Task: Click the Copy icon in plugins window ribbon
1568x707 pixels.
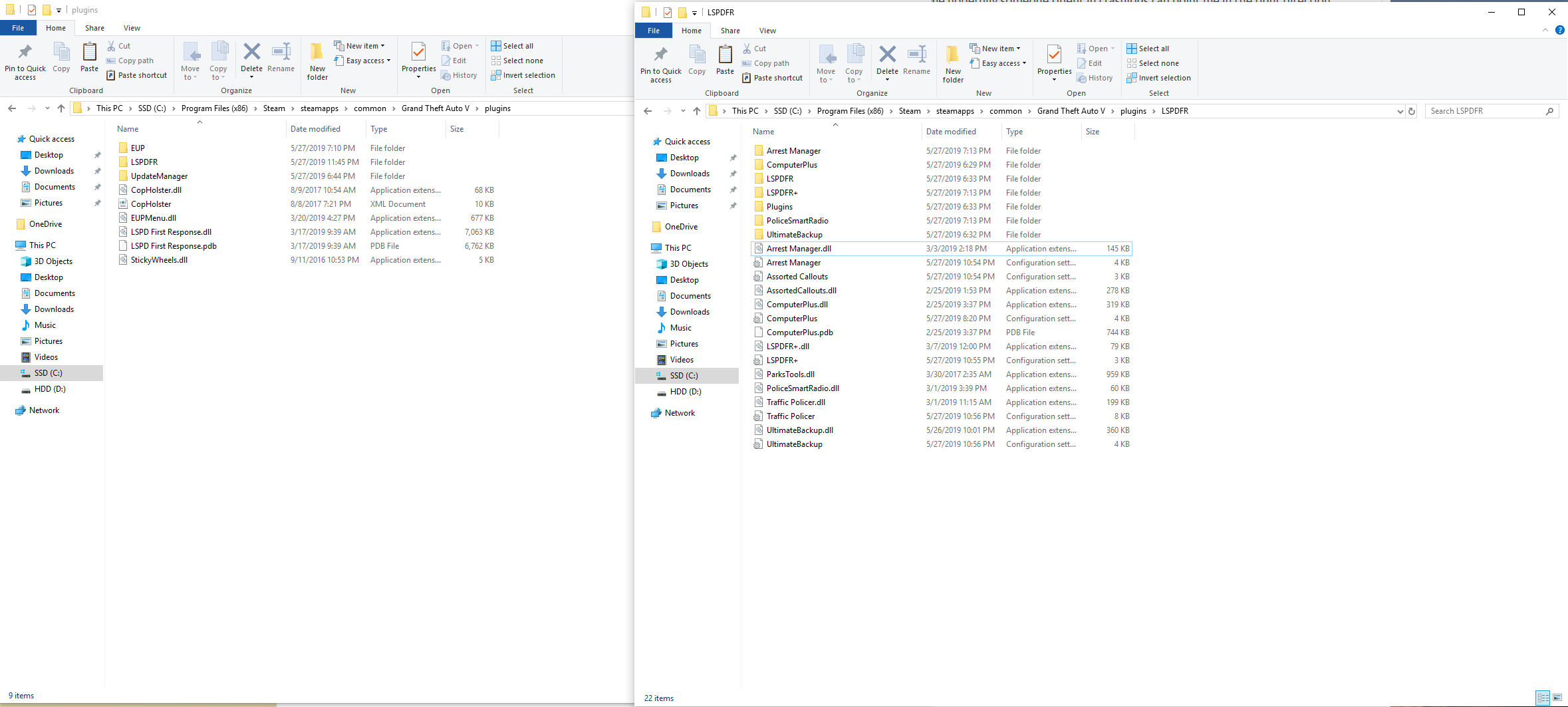Action: point(61,58)
